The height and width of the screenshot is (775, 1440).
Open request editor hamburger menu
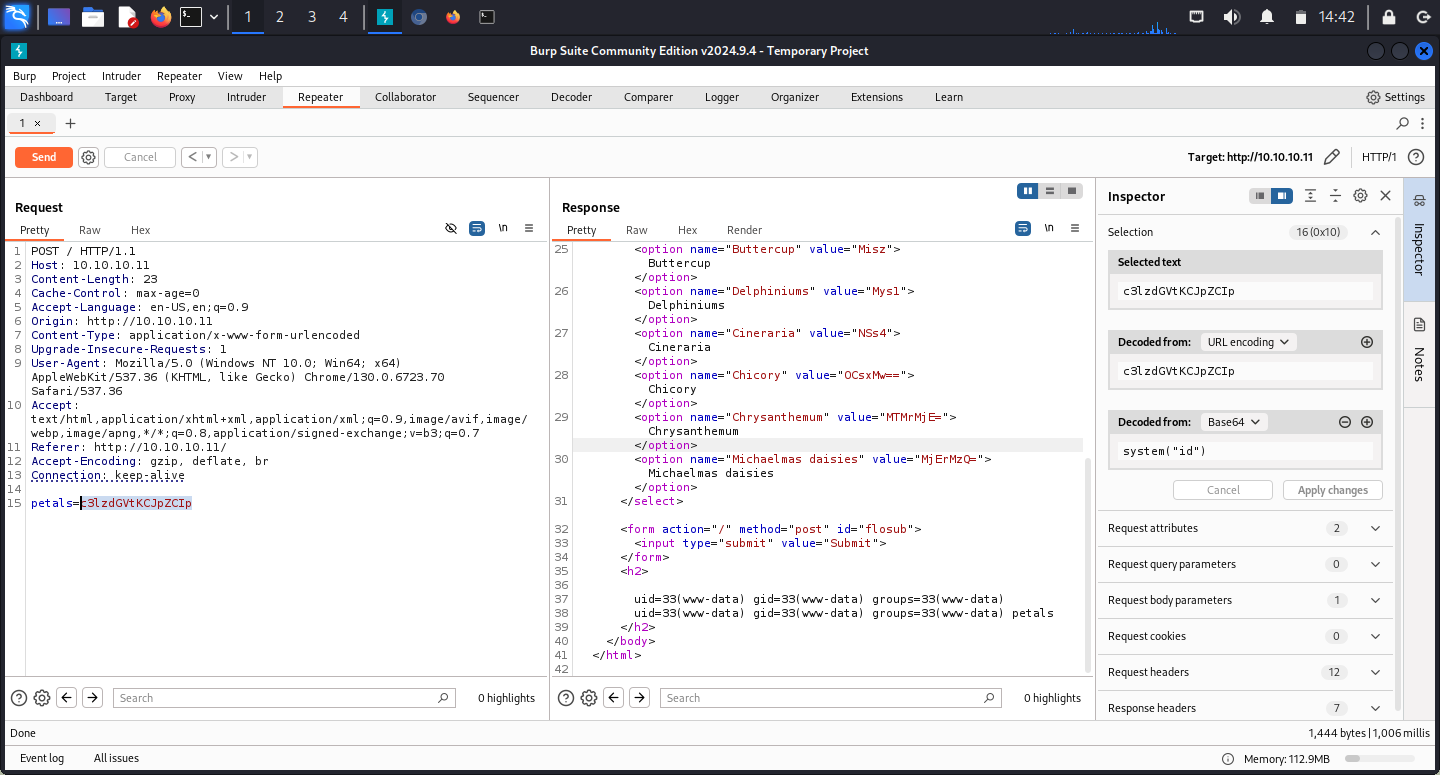pos(529,228)
